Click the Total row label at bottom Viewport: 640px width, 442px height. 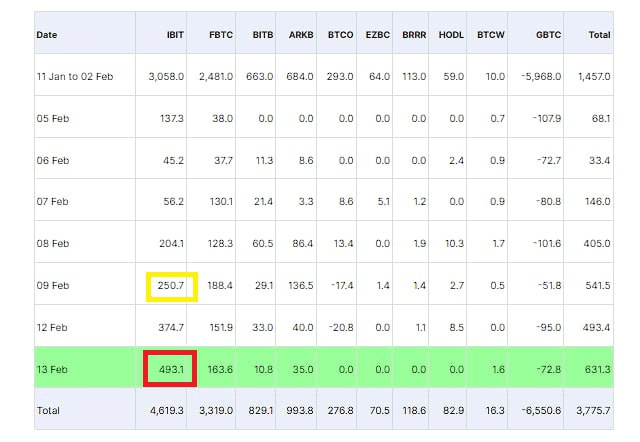(x=48, y=410)
